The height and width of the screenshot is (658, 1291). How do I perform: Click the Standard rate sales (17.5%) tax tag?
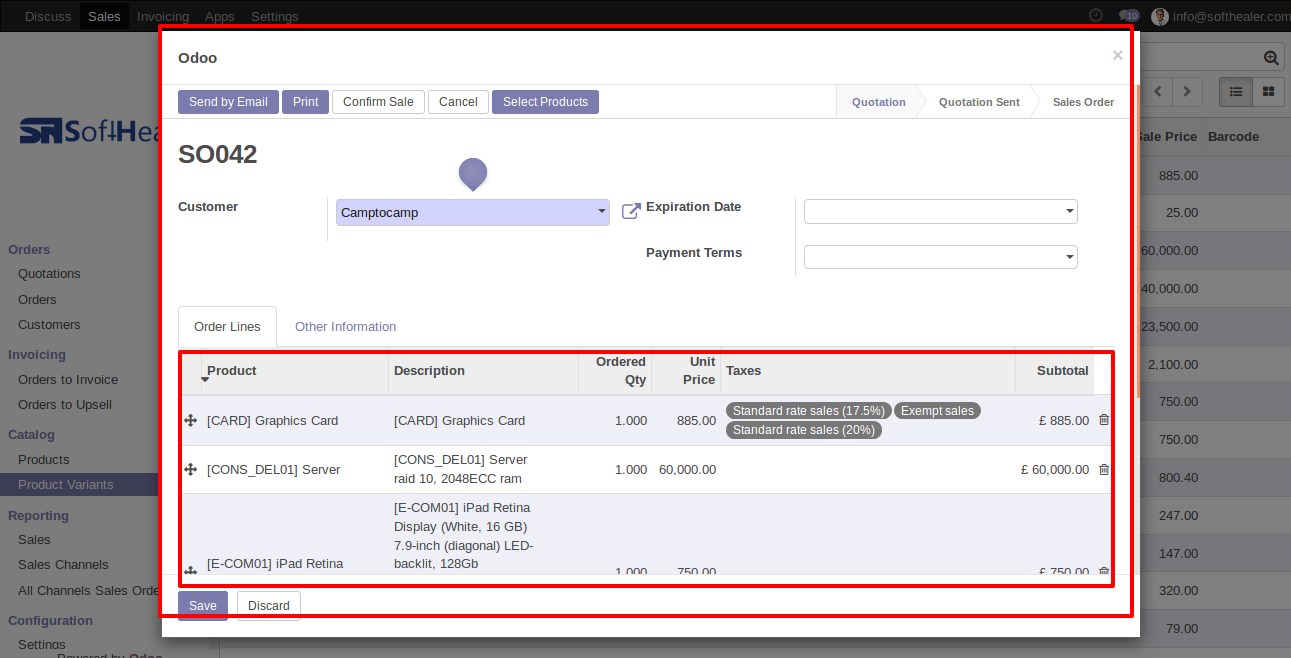(x=808, y=411)
